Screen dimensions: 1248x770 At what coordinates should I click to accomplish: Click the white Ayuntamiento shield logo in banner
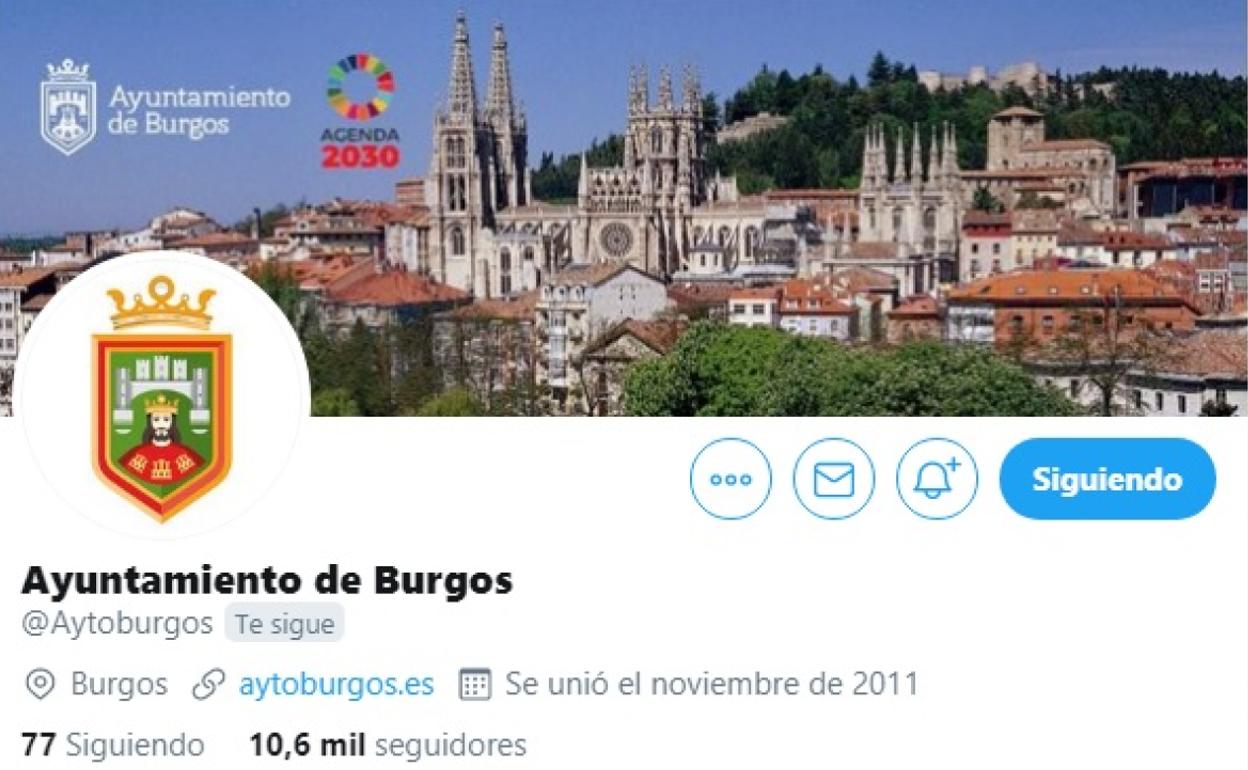(x=68, y=107)
